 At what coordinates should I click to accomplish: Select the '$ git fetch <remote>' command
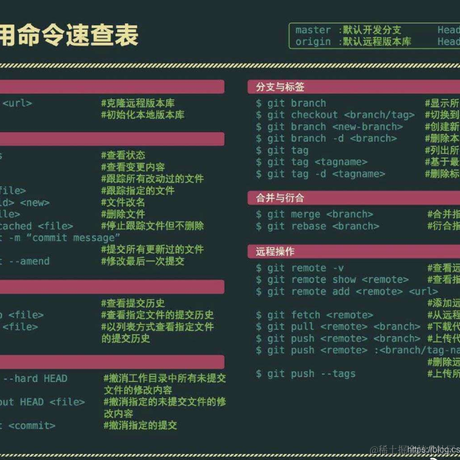click(314, 315)
